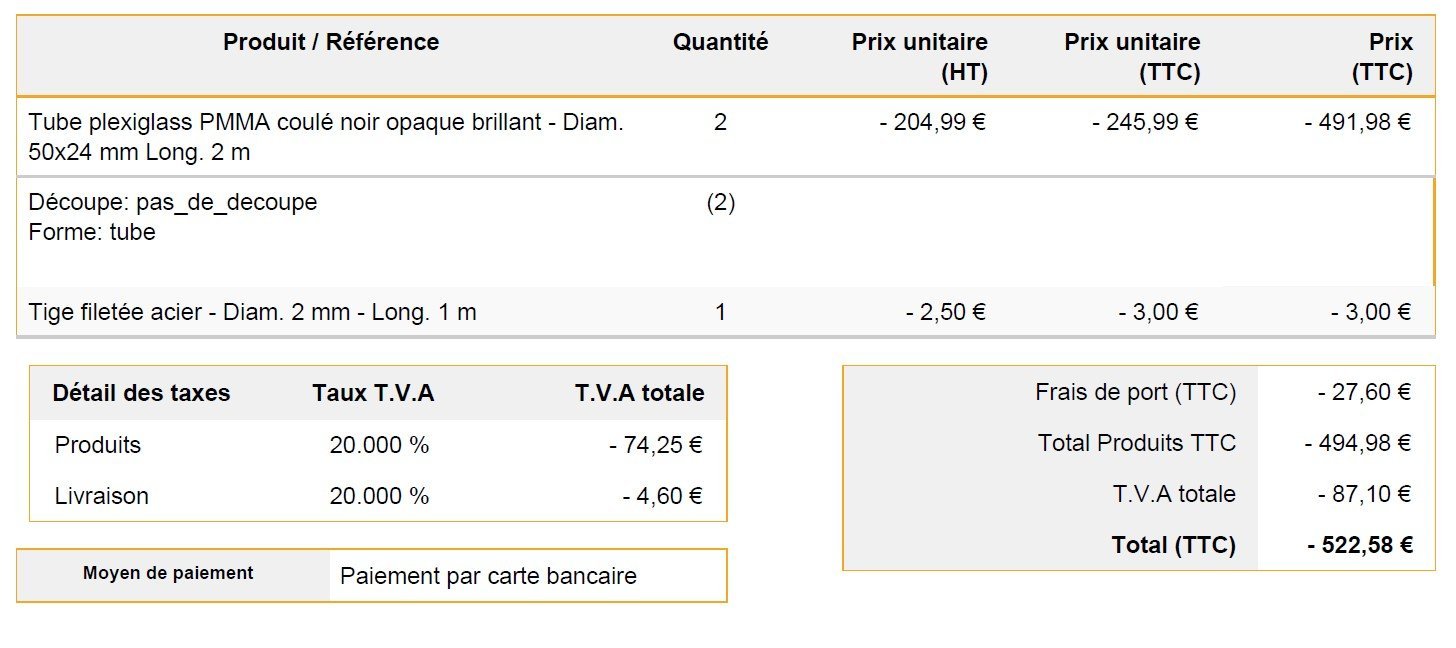Select the Découpe: pas_de_decoupe text
The width and height of the screenshot is (1456, 648).
(173, 202)
